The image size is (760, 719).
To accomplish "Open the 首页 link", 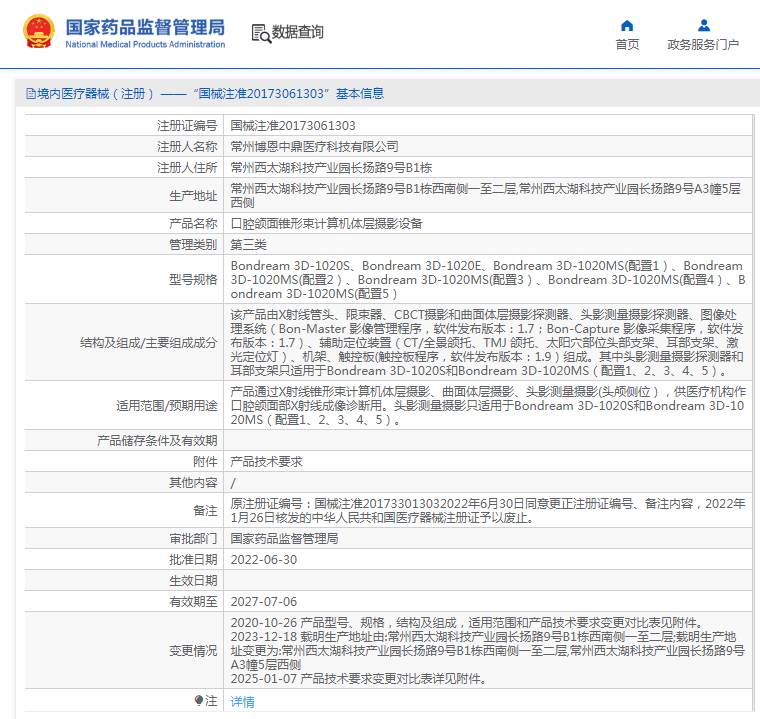I will [x=627, y=45].
